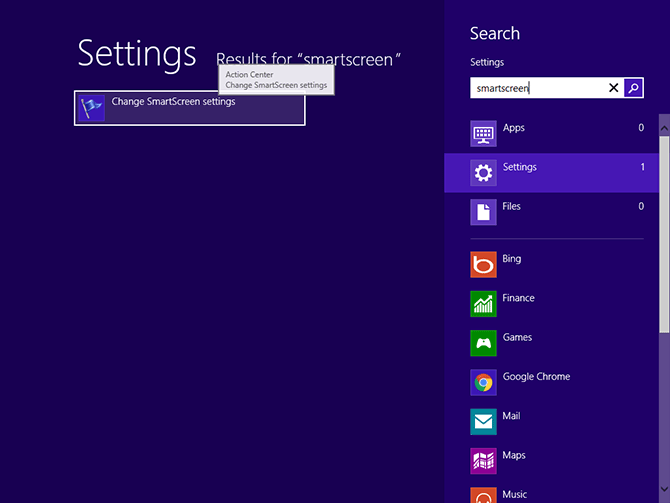Click the Search pane heading

[x=495, y=33]
